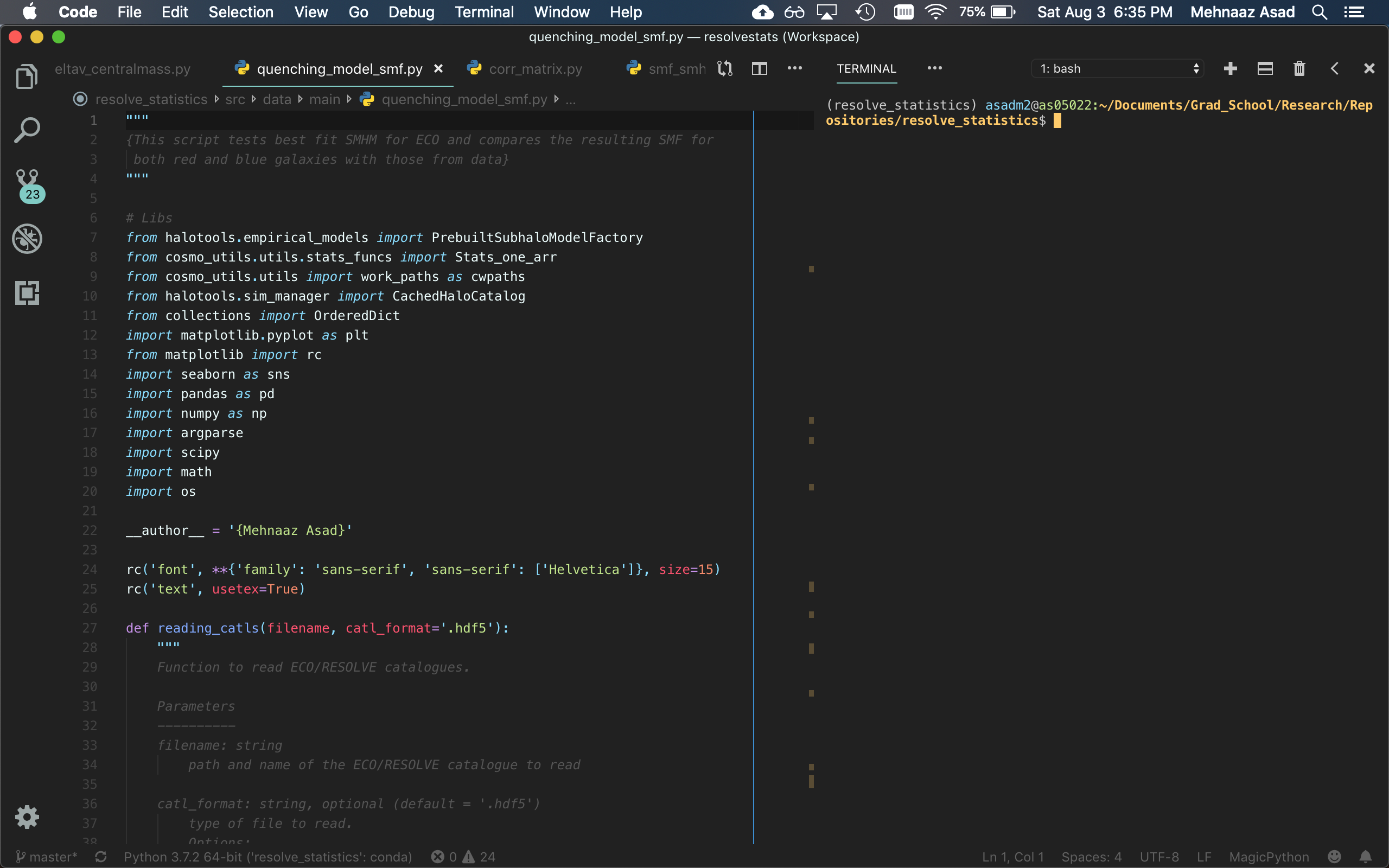Click the Python 3.7.2 interpreter selector
The image size is (1389, 868).
coord(267,857)
